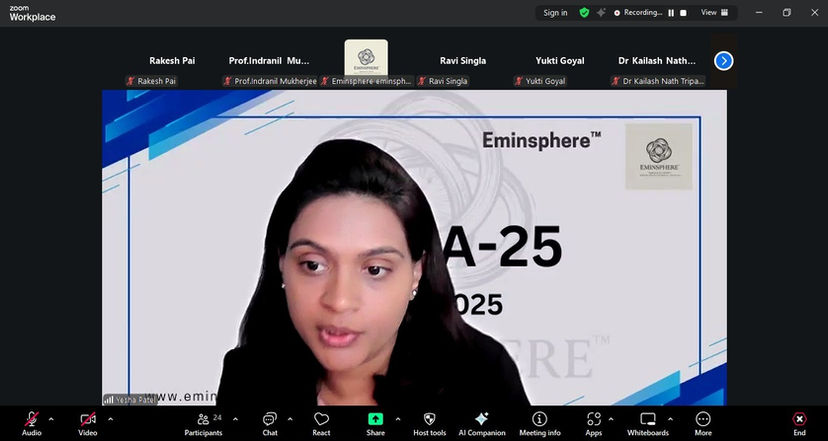Show next participants with blue arrow
This screenshot has height=441, width=828.
pyautogui.click(x=723, y=61)
